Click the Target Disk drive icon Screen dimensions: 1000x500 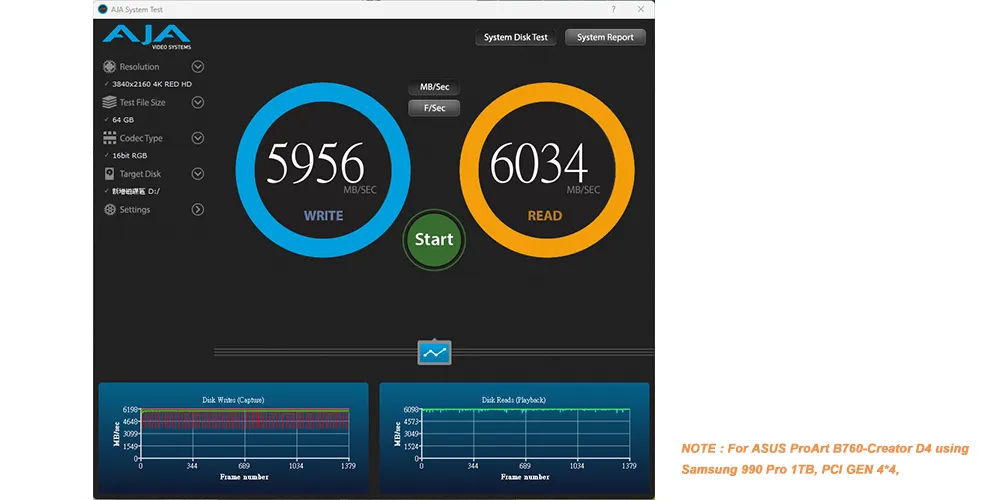coord(110,174)
